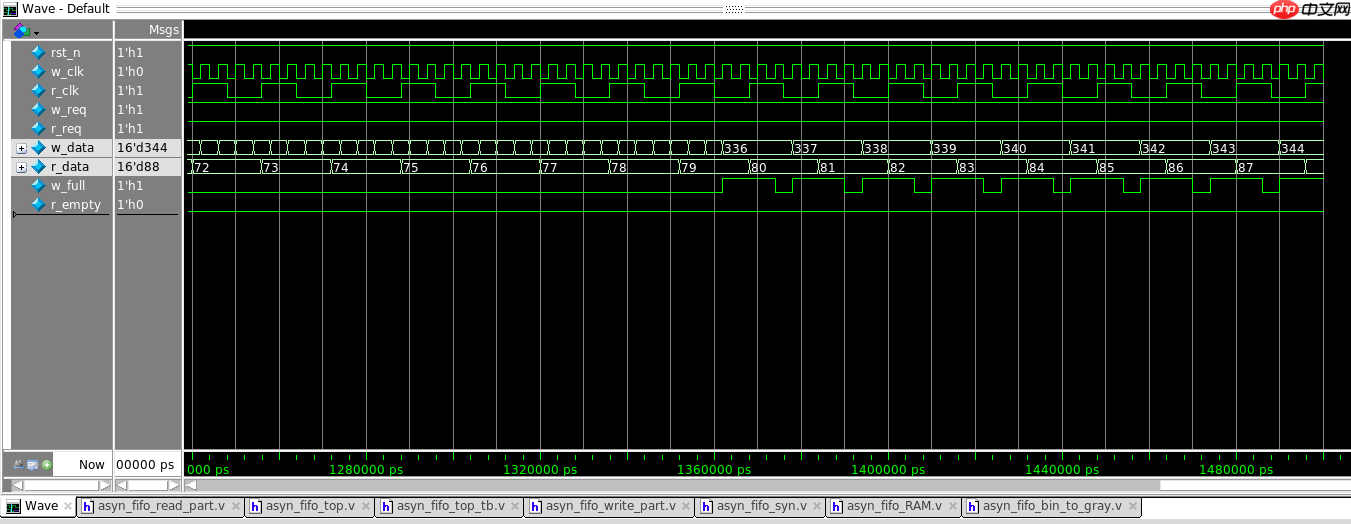Click right arrow of signal names scrollbar
This screenshot has width=1351, height=524.
(107, 485)
